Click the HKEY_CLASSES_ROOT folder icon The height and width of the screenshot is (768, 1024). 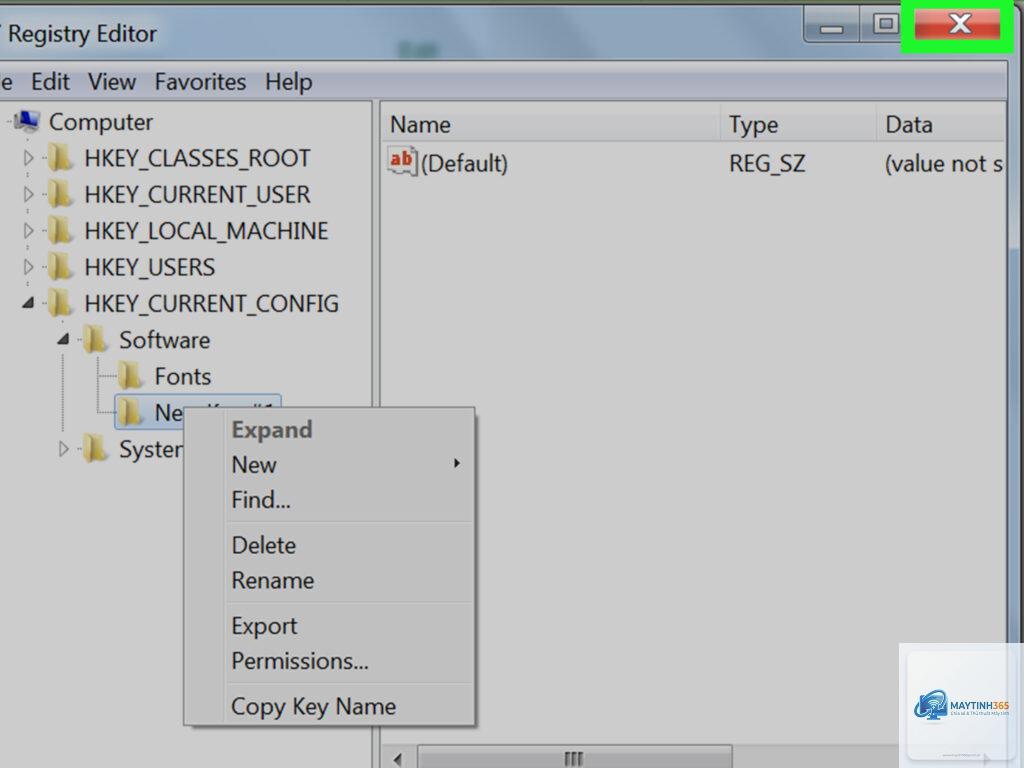pos(60,158)
